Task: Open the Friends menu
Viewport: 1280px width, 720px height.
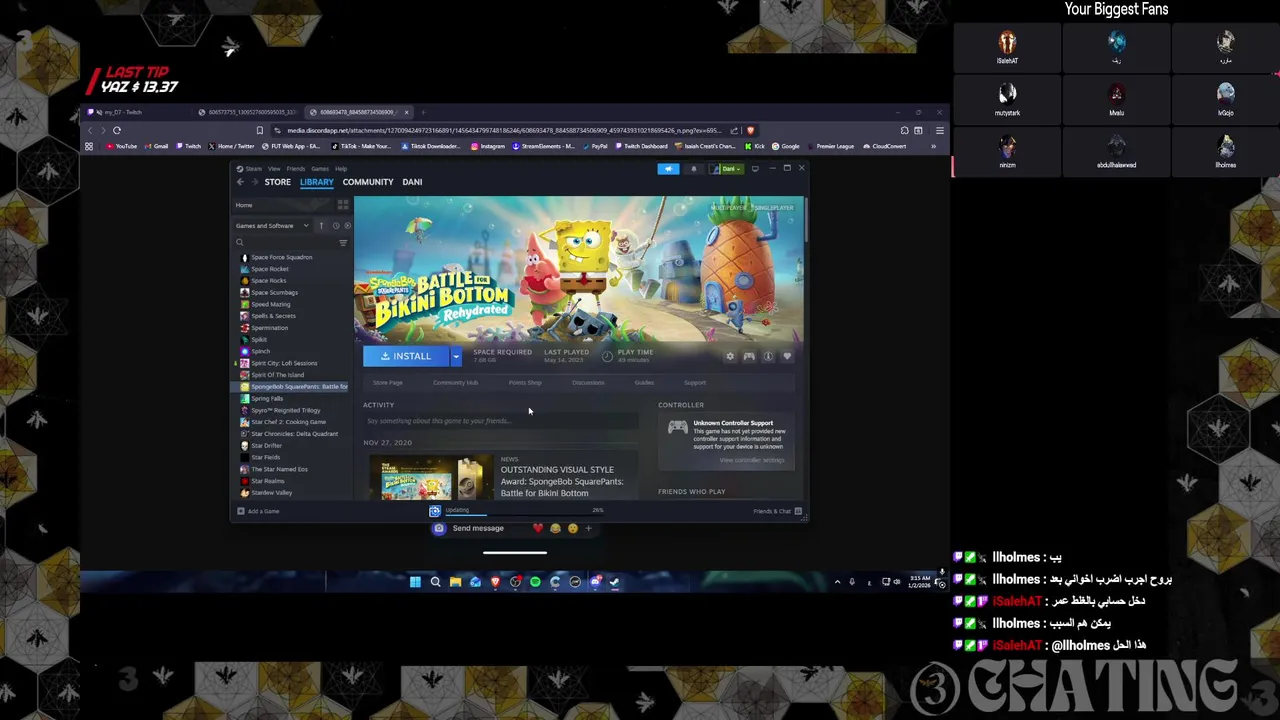Action: coord(296,169)
